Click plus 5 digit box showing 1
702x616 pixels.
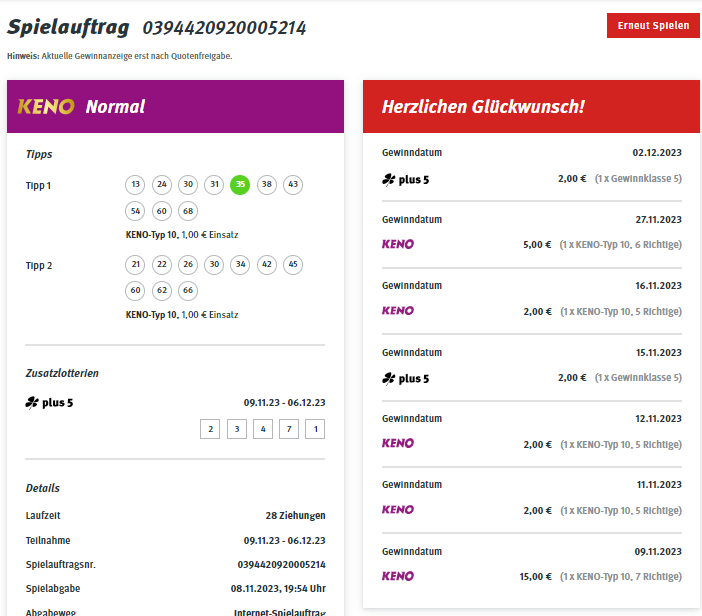(315, 429)
